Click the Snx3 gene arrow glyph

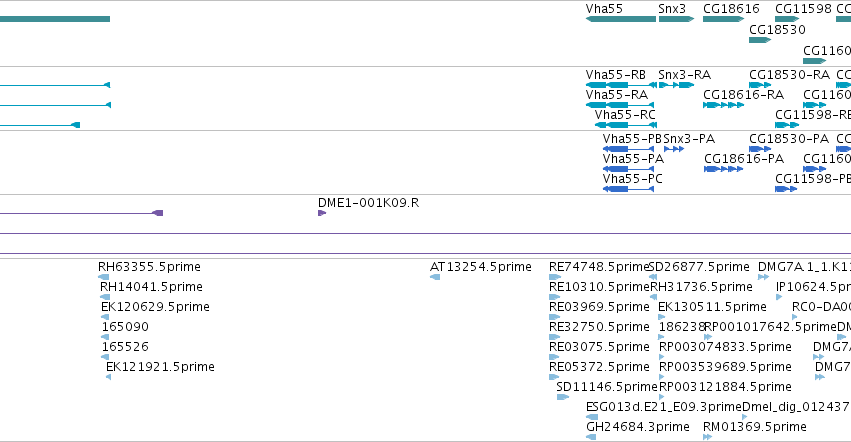click(x=676, y=19)
